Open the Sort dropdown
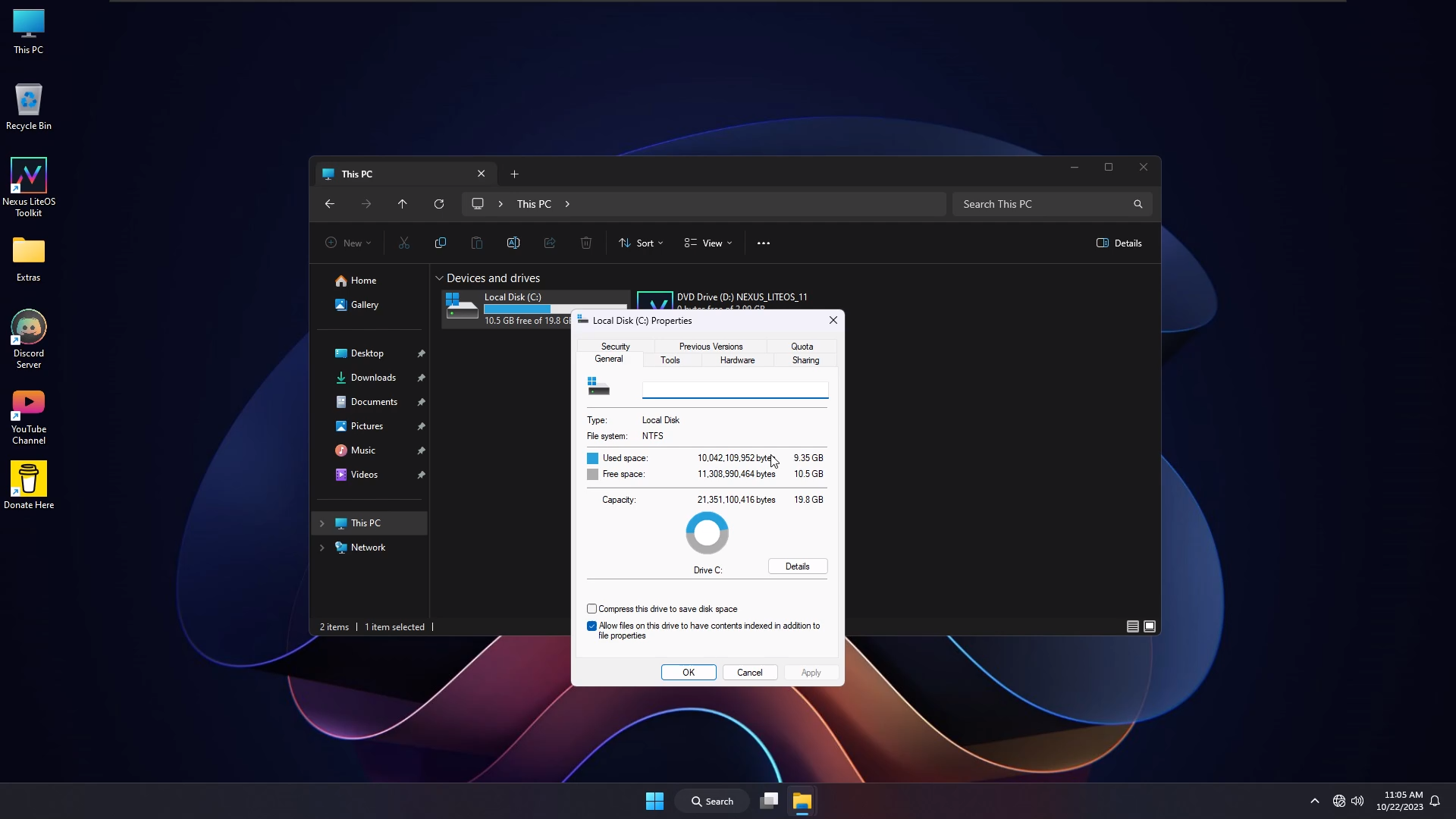Viewport: 1456px width, 819px height. pos(642,243)
